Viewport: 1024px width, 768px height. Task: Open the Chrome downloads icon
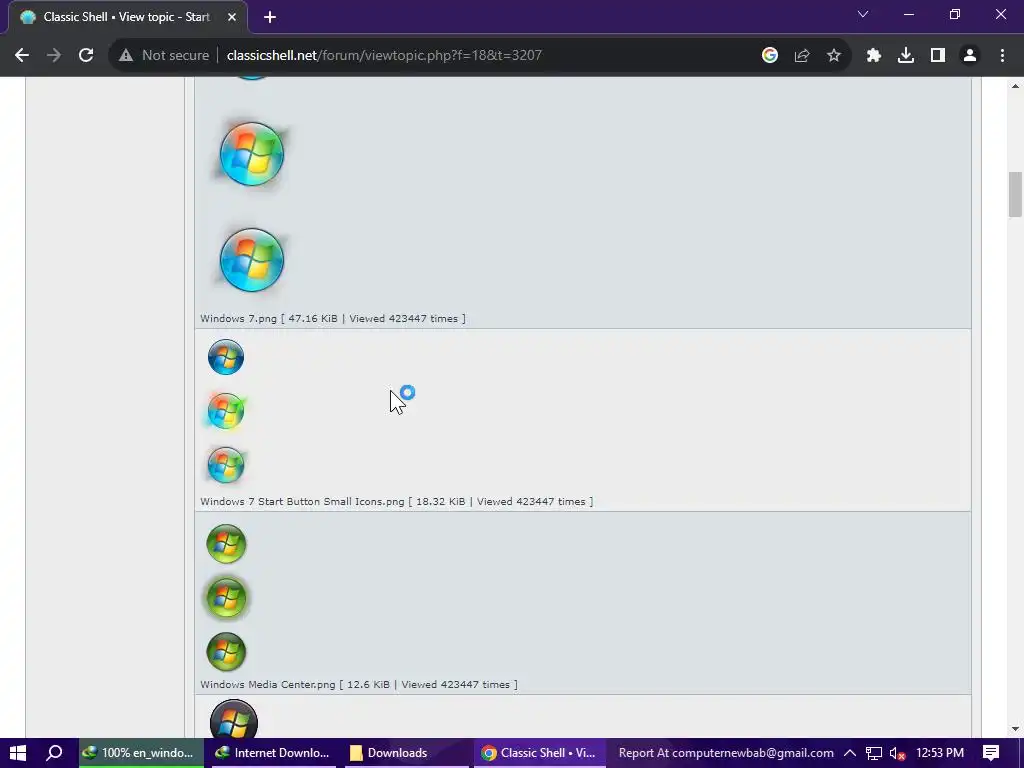906,56
